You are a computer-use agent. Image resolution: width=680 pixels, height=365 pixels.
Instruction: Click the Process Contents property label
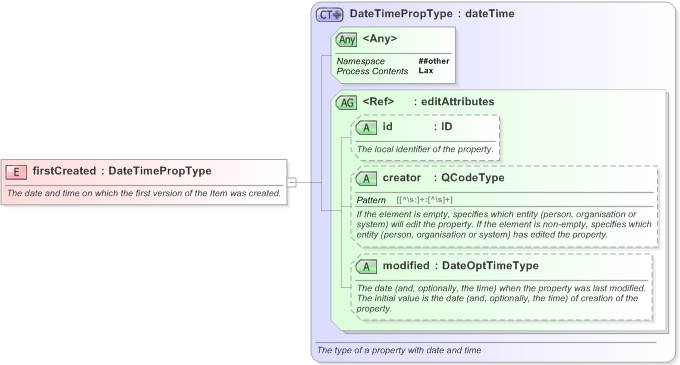tap(373, 71)
